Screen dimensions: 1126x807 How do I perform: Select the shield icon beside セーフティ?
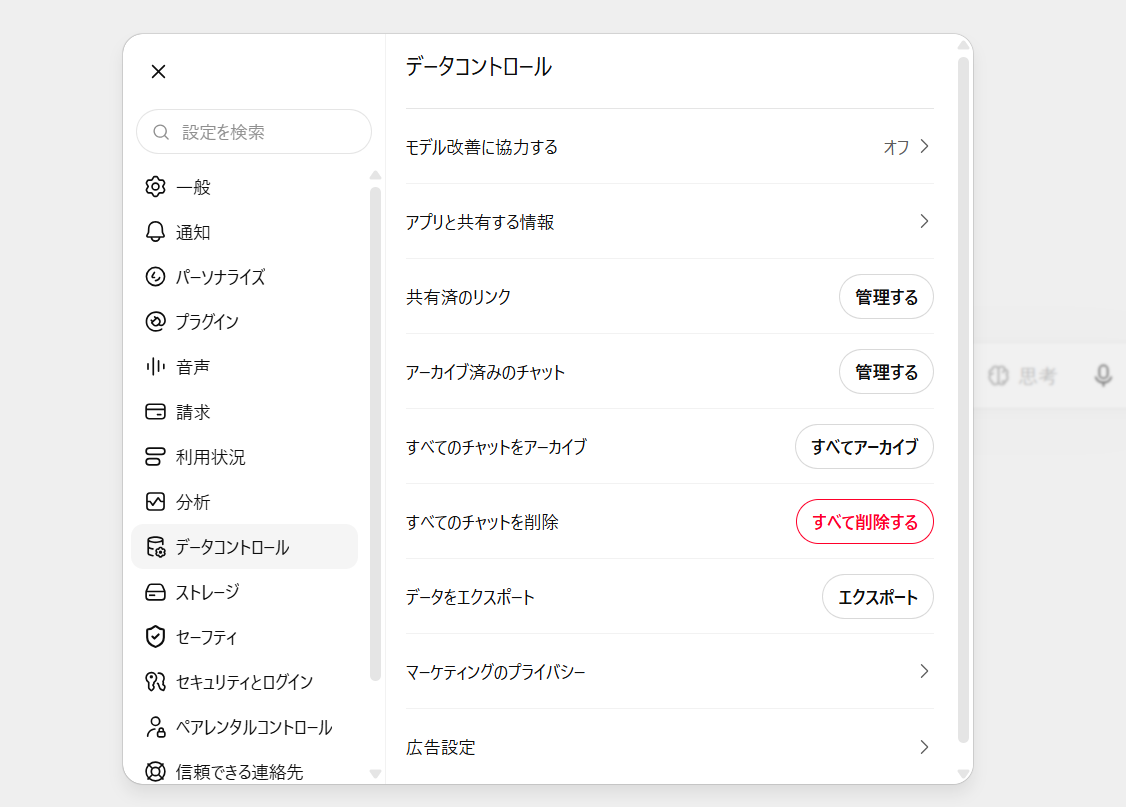tap(155, 637)
